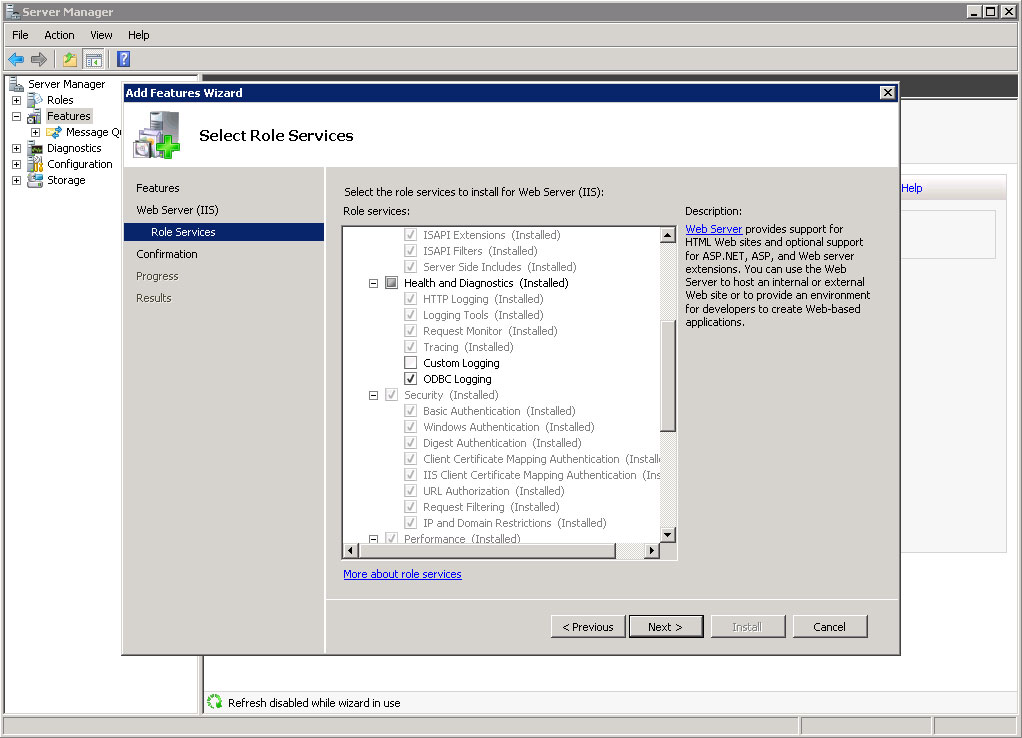The width and height of the screenshot is (1022, 738).
Task: Click the role services horizontal scrollbar thumb
Action: [487, 551]
